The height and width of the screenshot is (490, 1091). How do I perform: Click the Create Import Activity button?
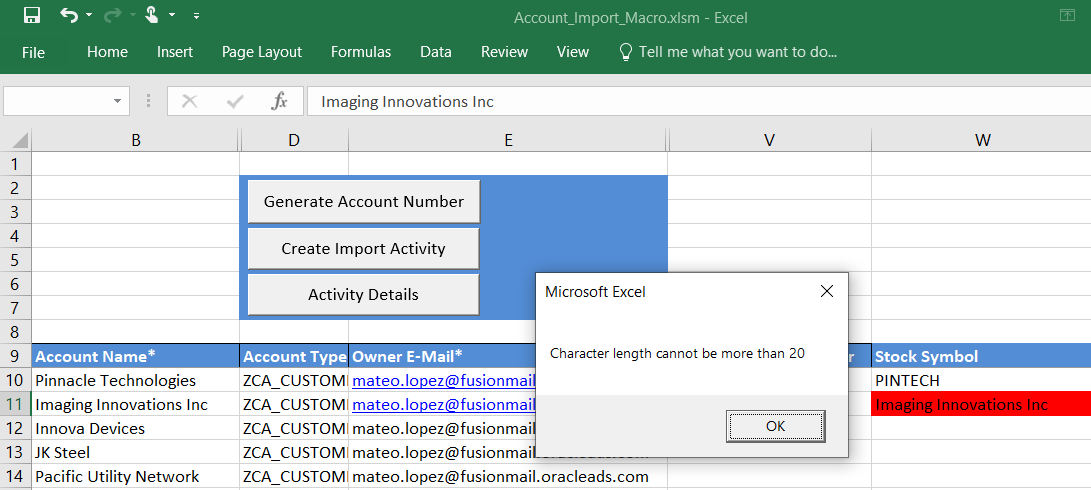364,248
